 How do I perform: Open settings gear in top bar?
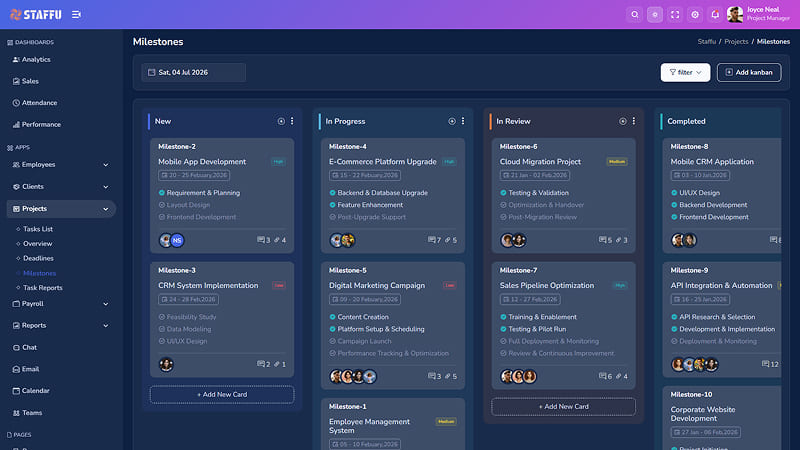pyautogui.click(x=695, y=15)
